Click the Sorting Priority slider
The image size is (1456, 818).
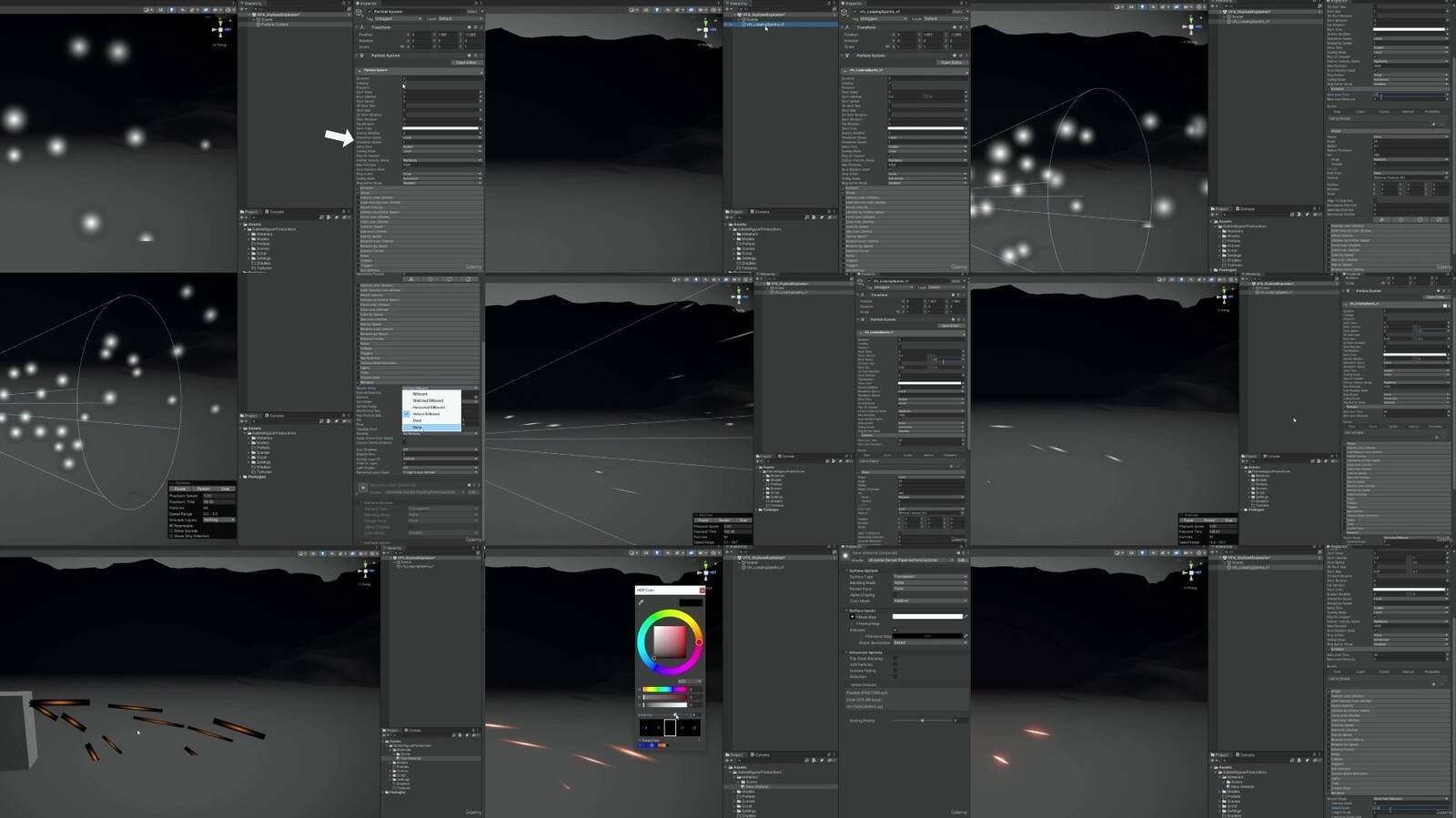(922, 721)
